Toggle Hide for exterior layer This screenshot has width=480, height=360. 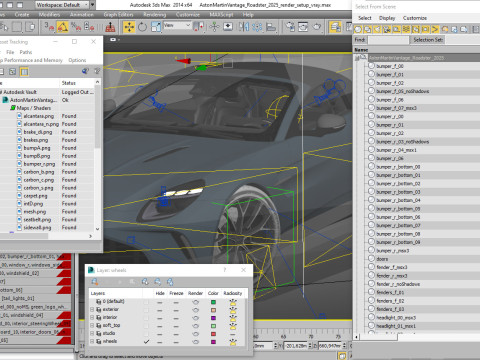click(x=160, y=310)
